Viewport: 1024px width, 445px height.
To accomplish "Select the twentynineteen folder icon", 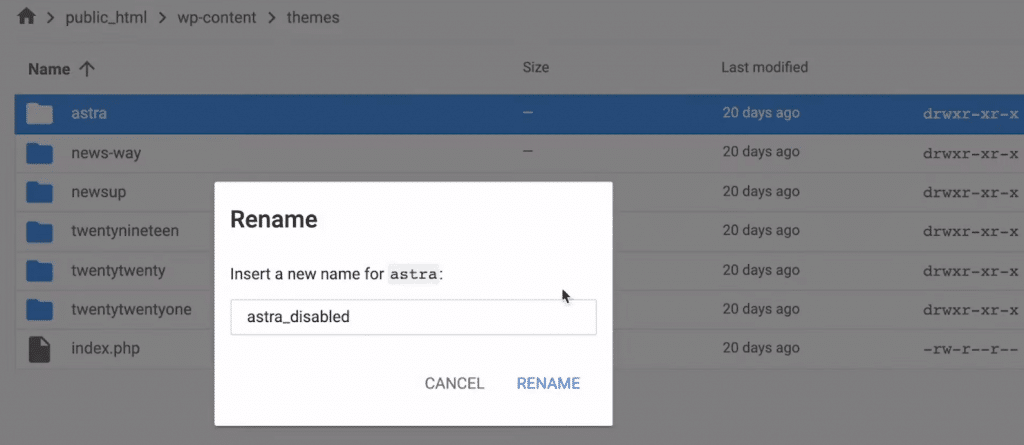I will click(39, 231).
